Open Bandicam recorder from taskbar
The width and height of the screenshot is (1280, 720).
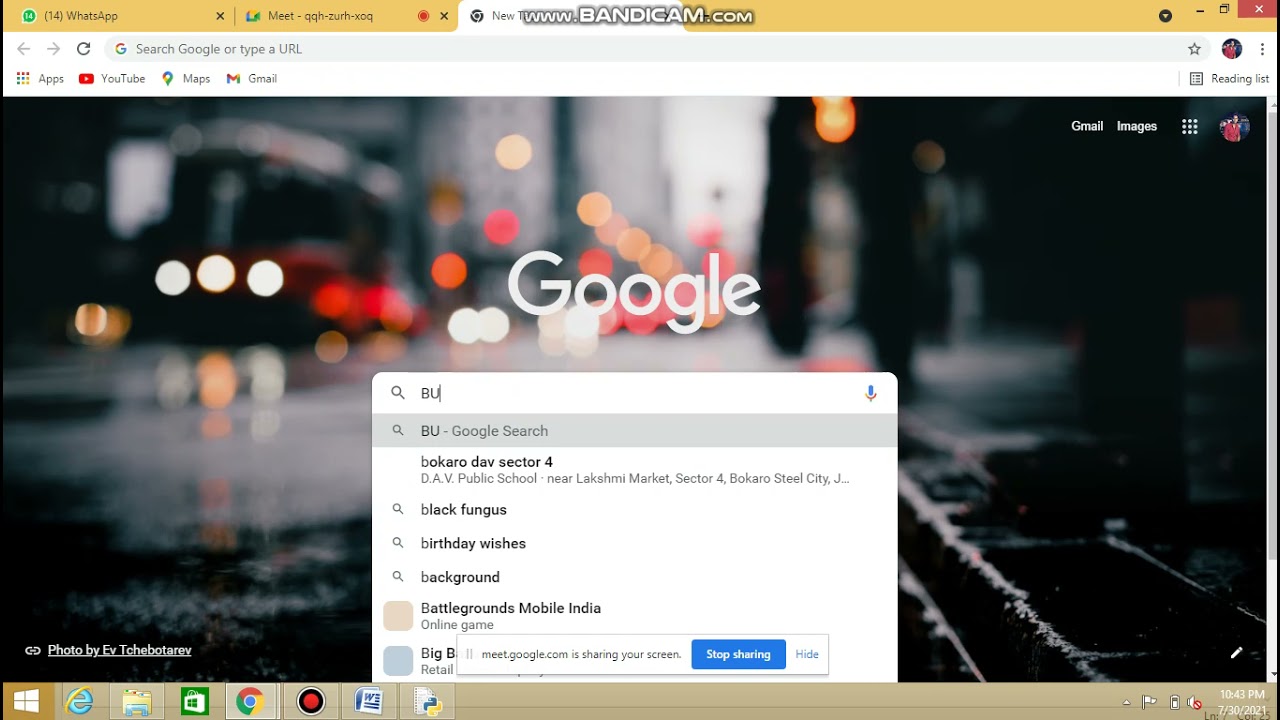click(x=311, y=702)
